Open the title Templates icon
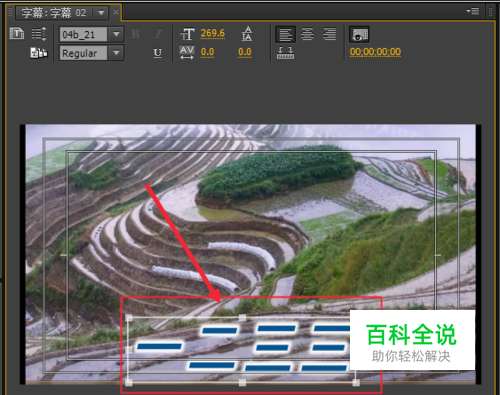Screen dimensions: 500x395 (39, 53)
